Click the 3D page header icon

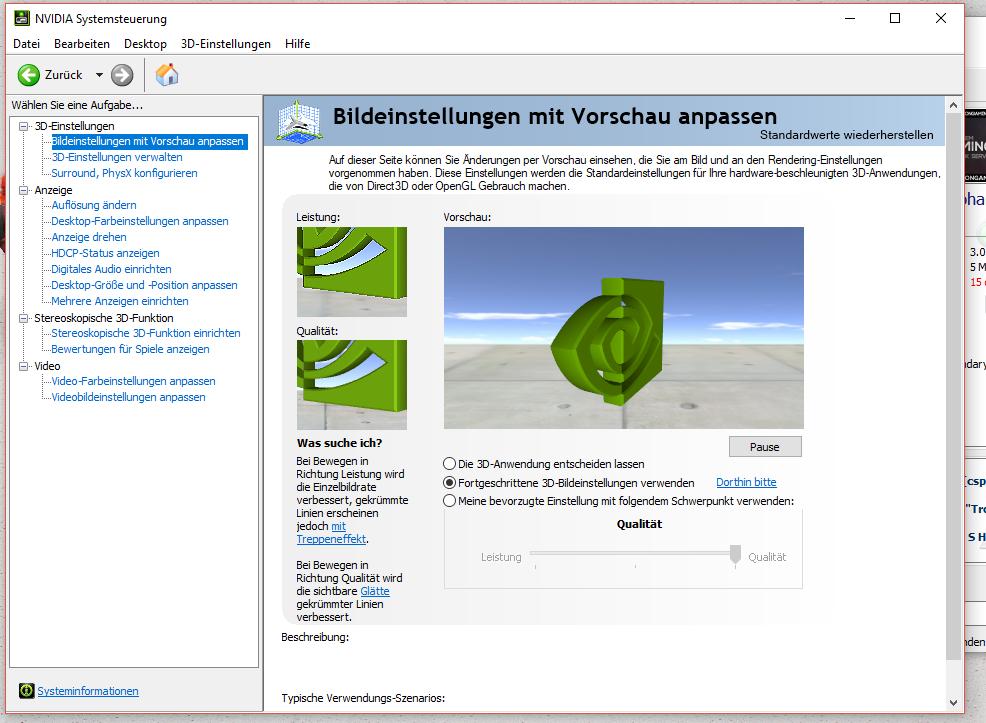click(299, 121)
